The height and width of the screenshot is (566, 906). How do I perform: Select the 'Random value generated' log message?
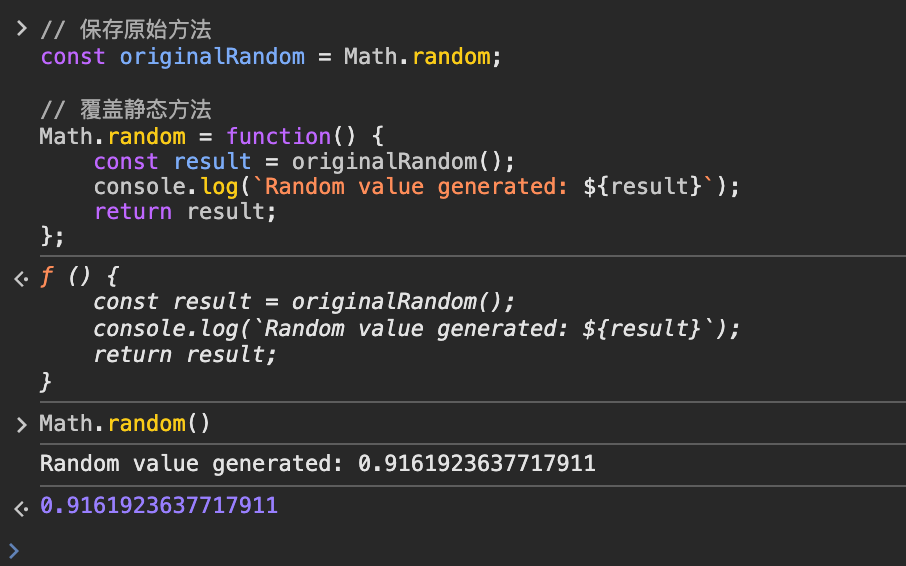coord(317,463)
